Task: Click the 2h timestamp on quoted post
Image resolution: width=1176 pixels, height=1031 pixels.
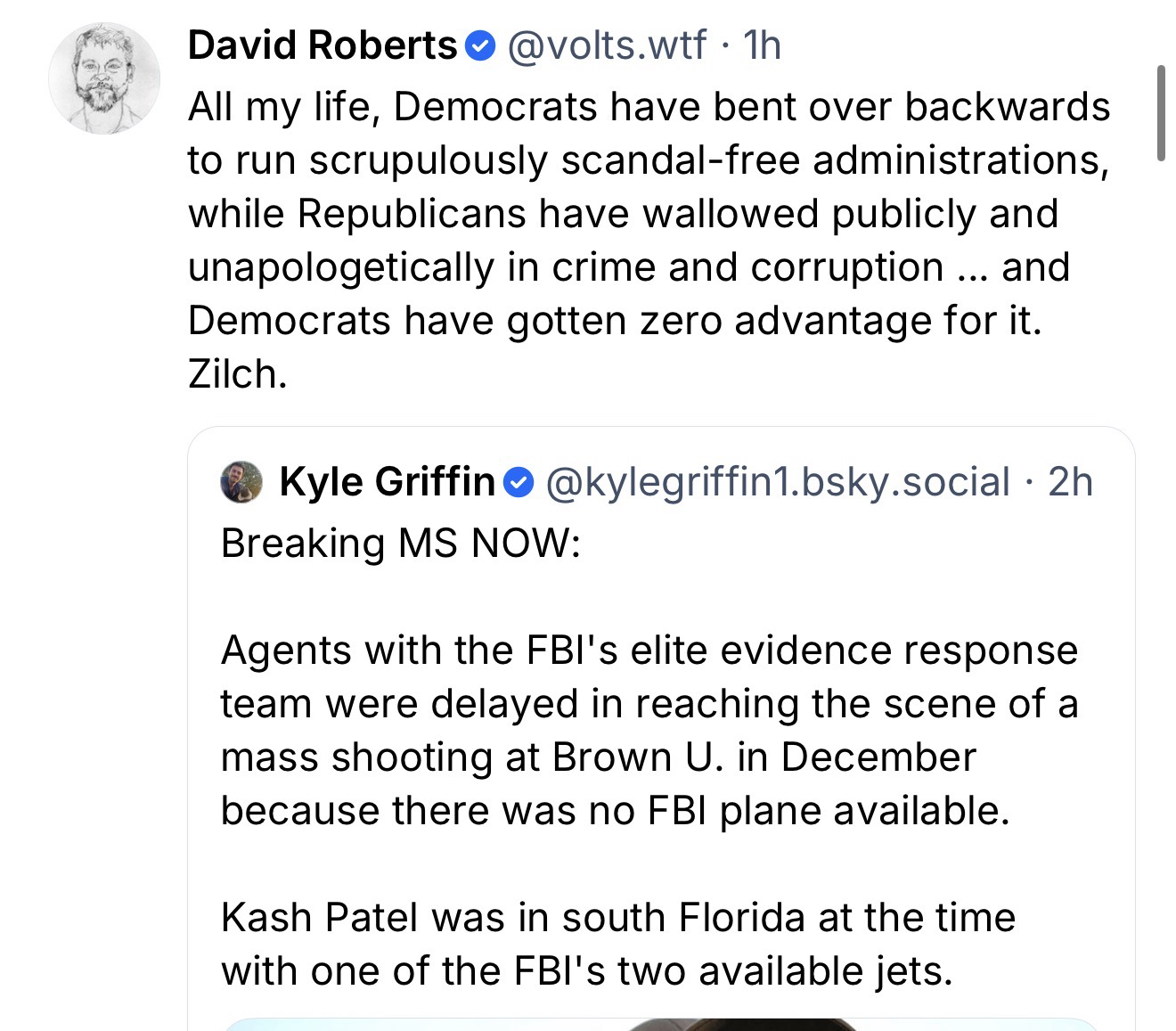Action: pyautogui.click(x=1070, y=482)
